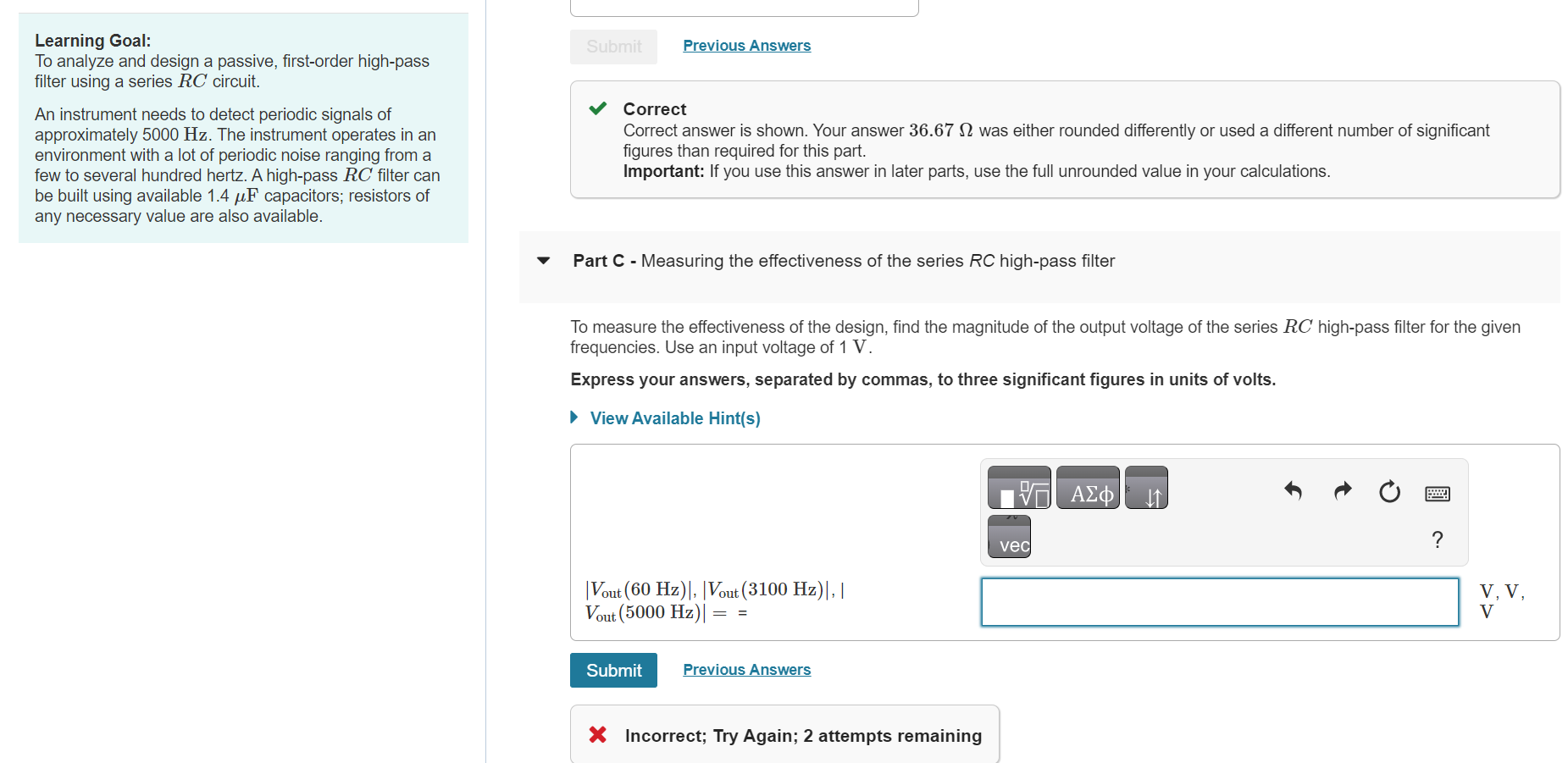
Task: Open equation help via the question mark
Action: pos(1438,539)
